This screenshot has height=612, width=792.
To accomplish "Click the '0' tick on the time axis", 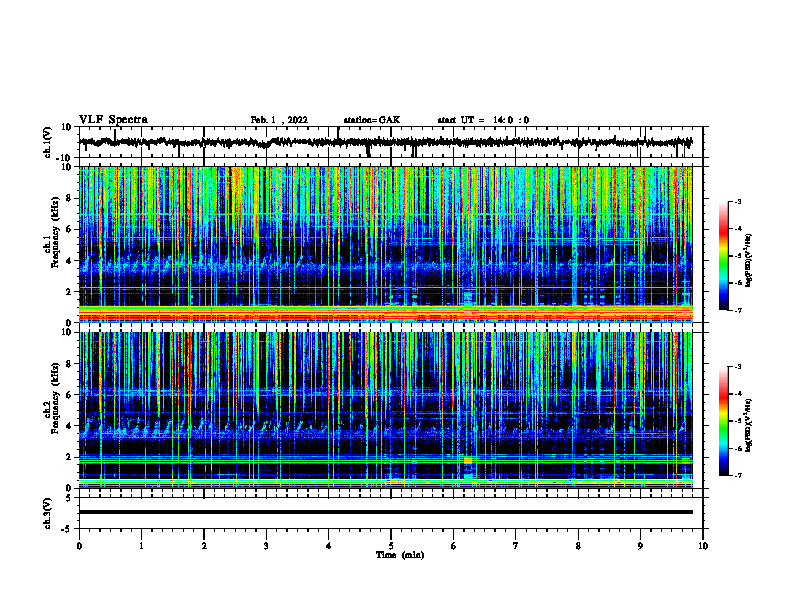I will pyautogui.click(x=79, y=546).
